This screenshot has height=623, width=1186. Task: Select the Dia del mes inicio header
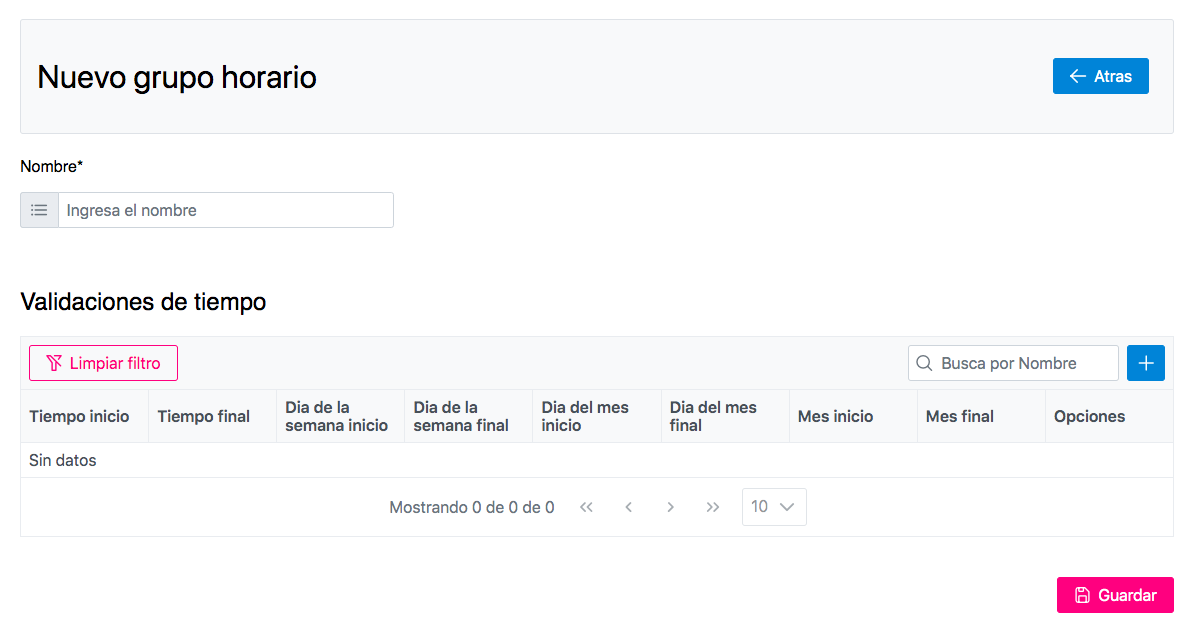[x=586, y=416]
